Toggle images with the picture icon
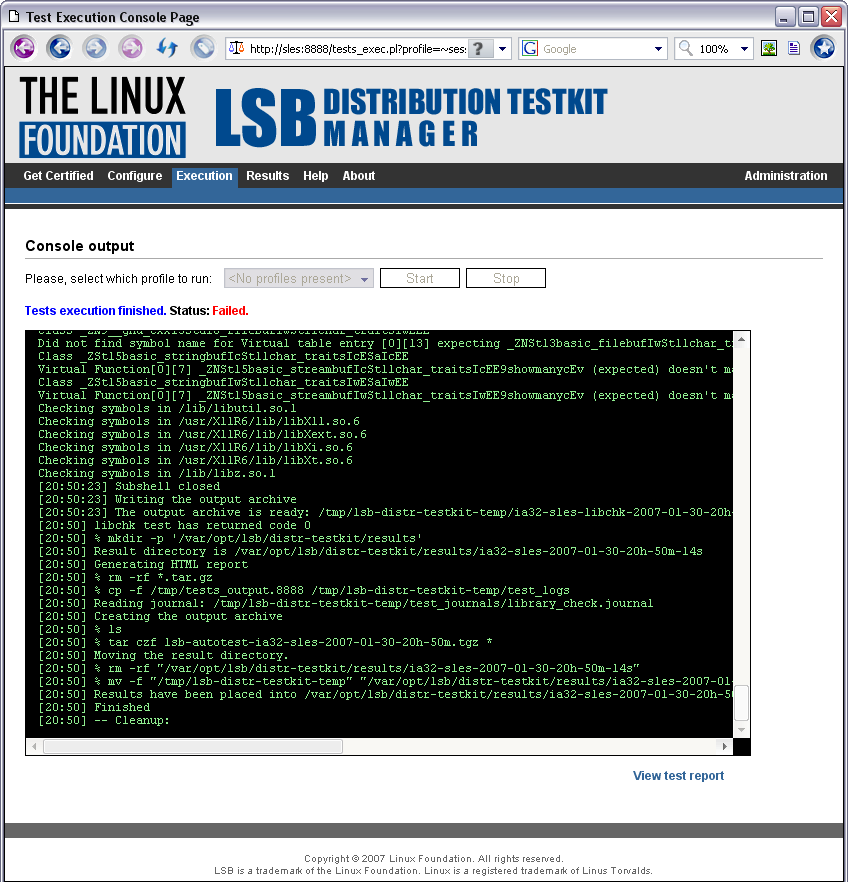The height and width of the screenshot is (882, 848). (769, 48)
